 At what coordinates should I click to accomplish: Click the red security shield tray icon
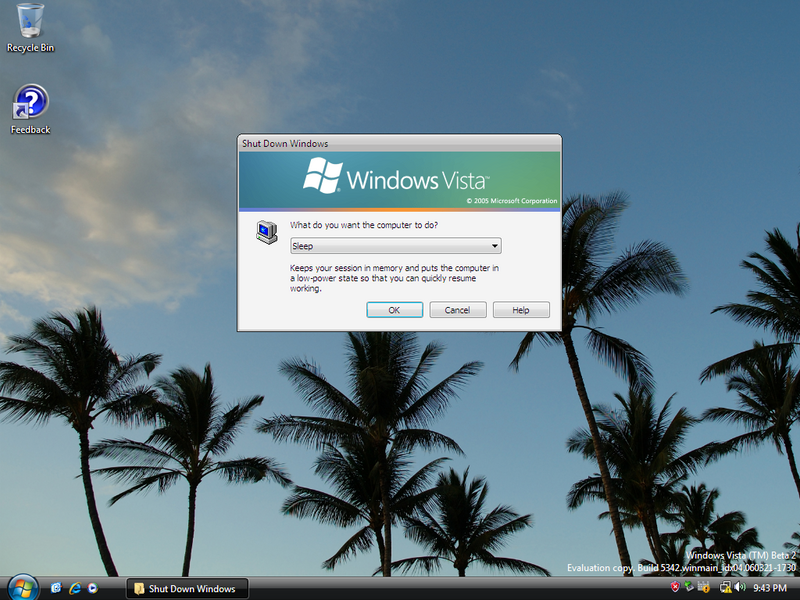pyautogui.click(x=675, y=587)
